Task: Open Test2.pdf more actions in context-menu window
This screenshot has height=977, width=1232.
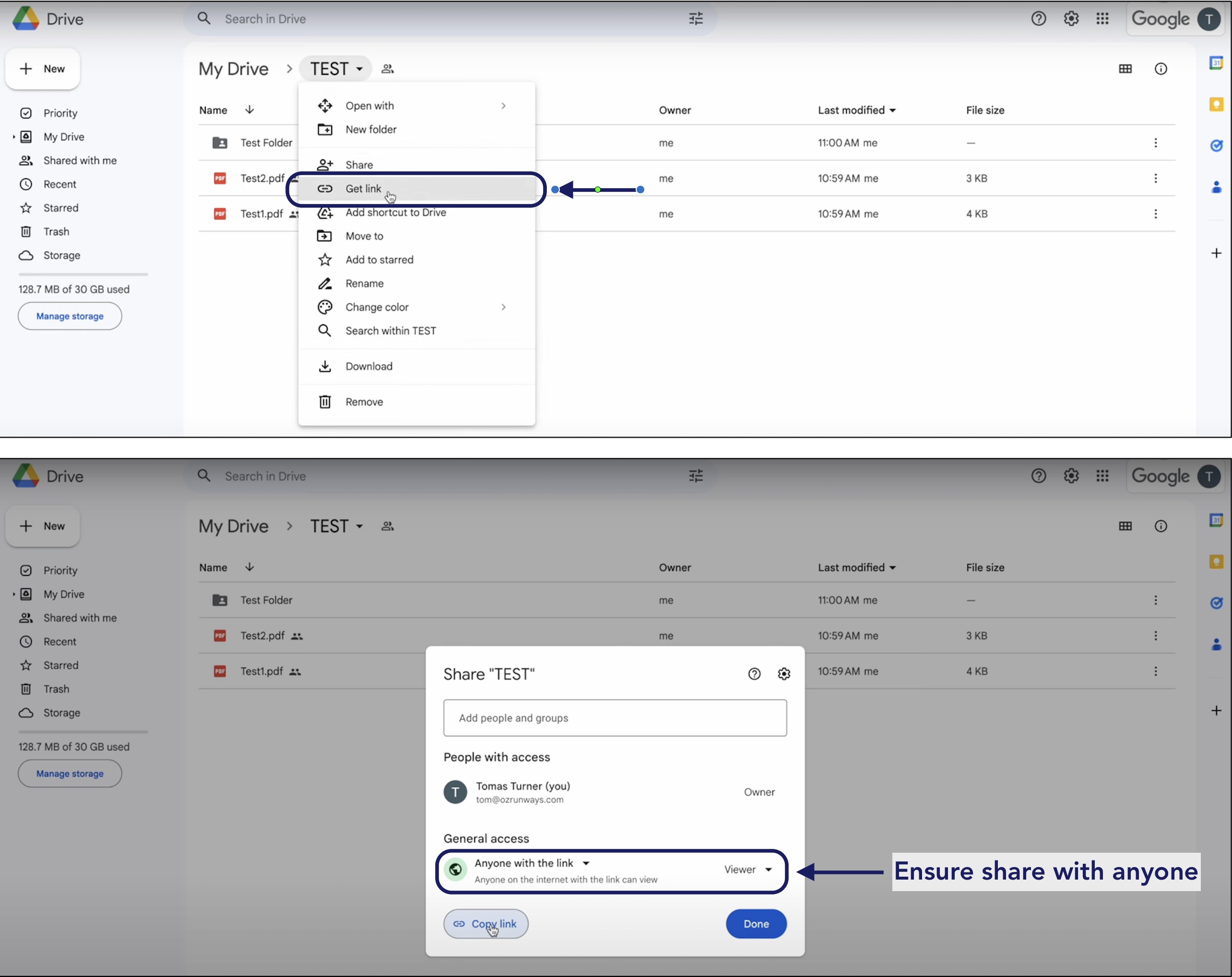Action: click(x=1155, y=179)
